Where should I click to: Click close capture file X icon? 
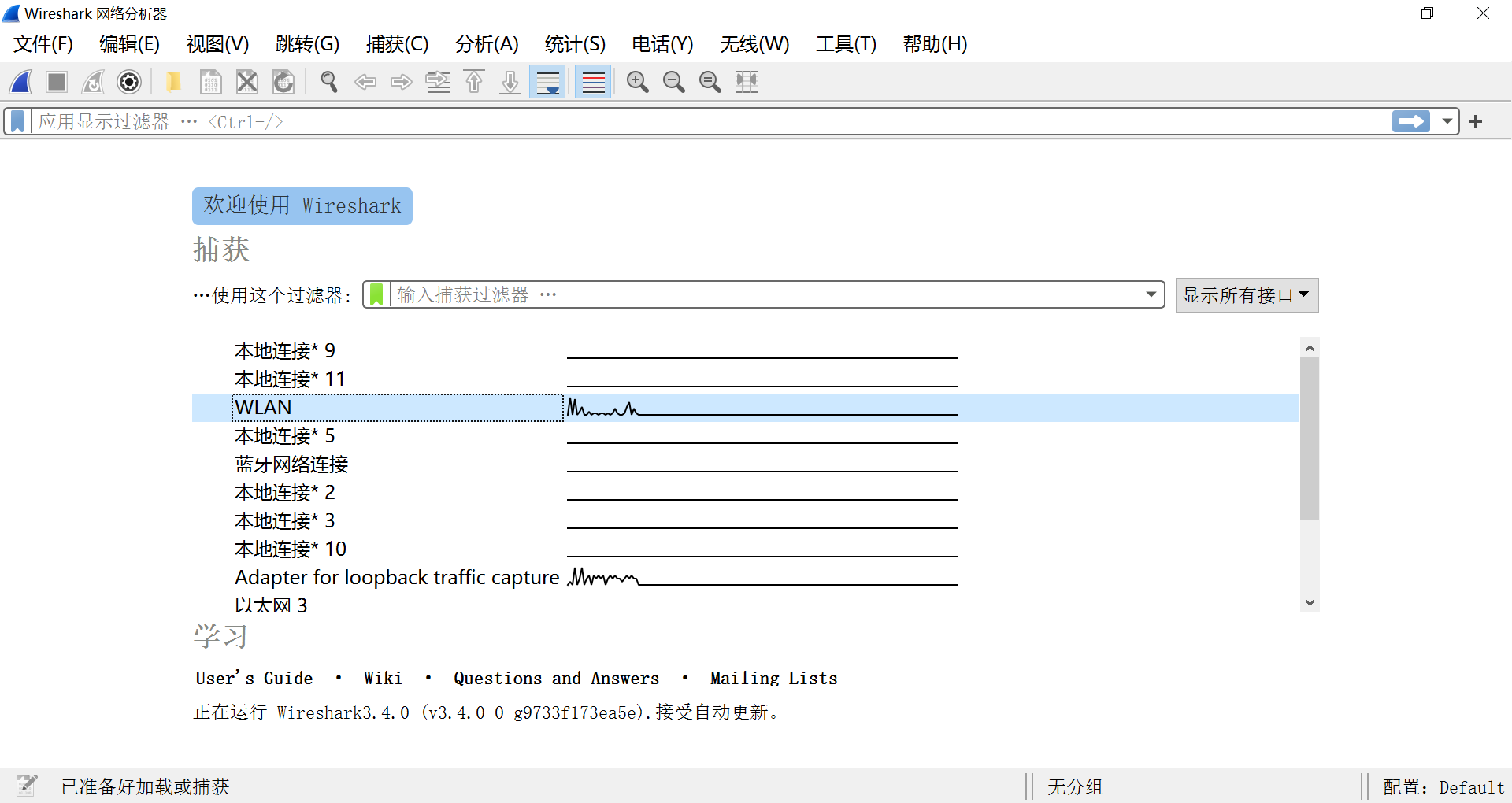(247, 82)
